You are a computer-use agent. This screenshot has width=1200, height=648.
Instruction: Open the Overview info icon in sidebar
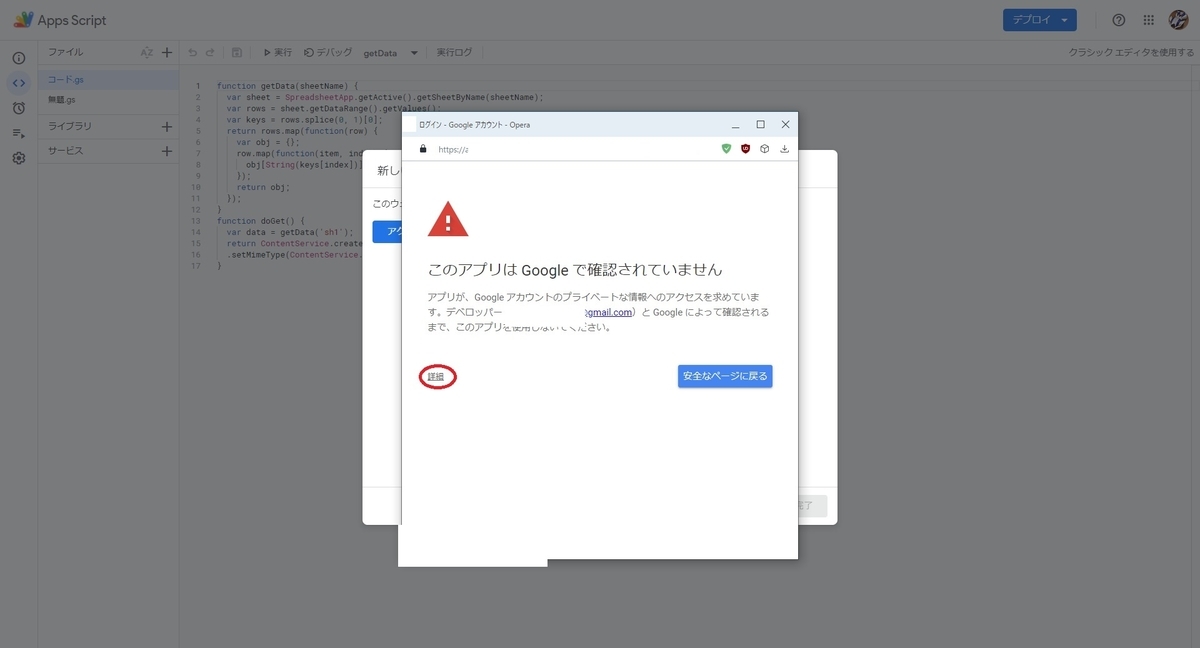tap(18, 58)
